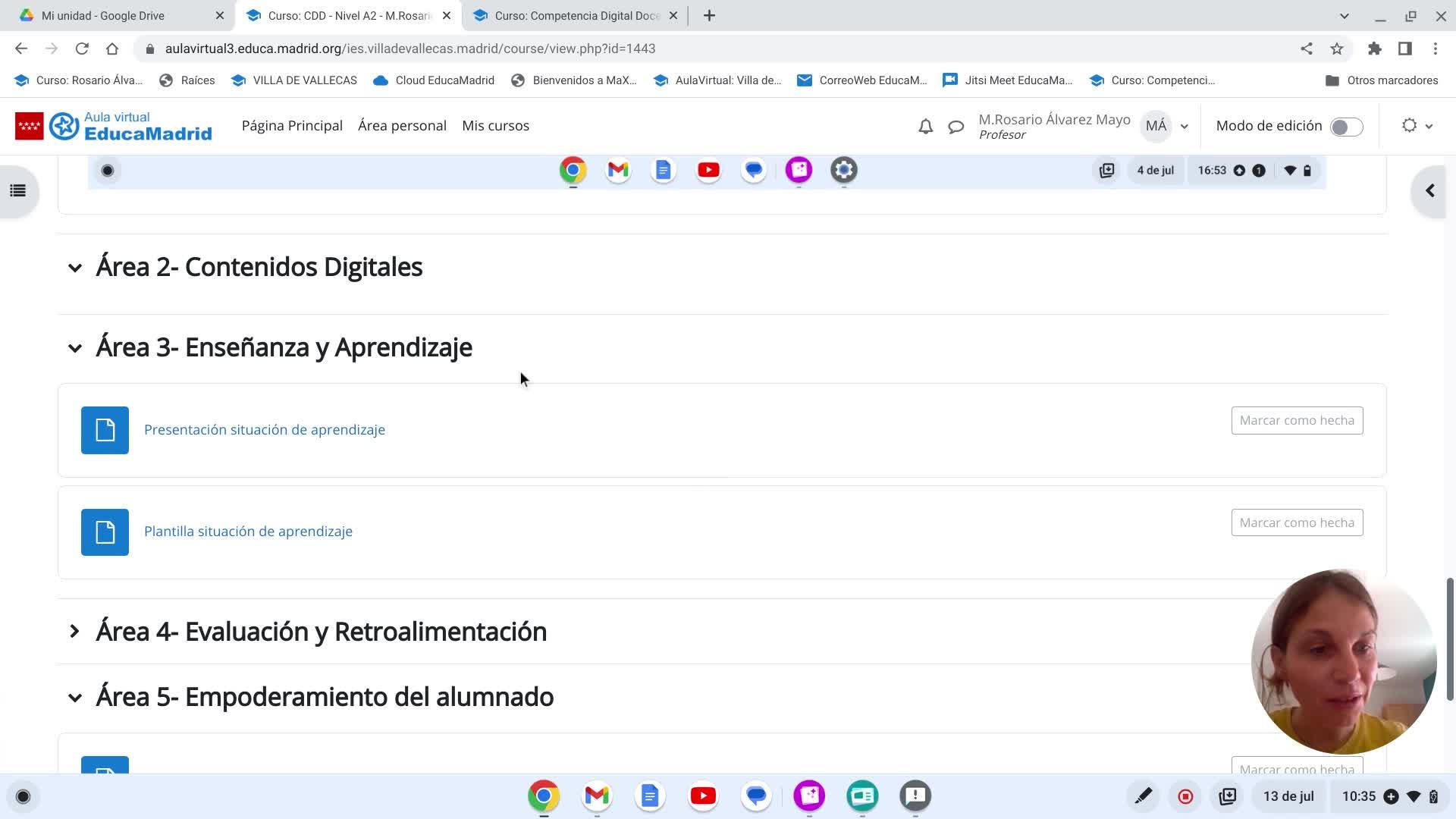Bookmark this page with the star icon

click(x=1336, y=49)
